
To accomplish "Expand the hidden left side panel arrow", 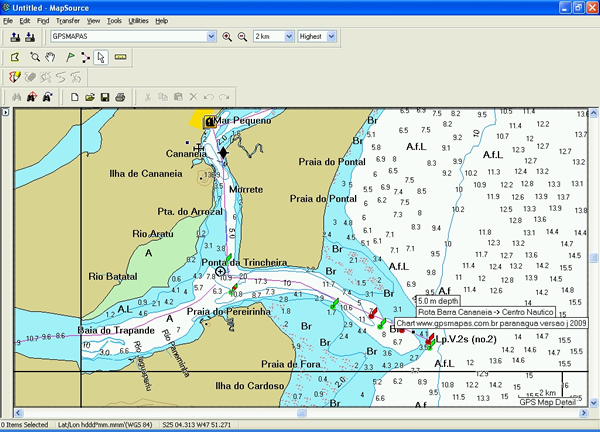I will (5, 112).
